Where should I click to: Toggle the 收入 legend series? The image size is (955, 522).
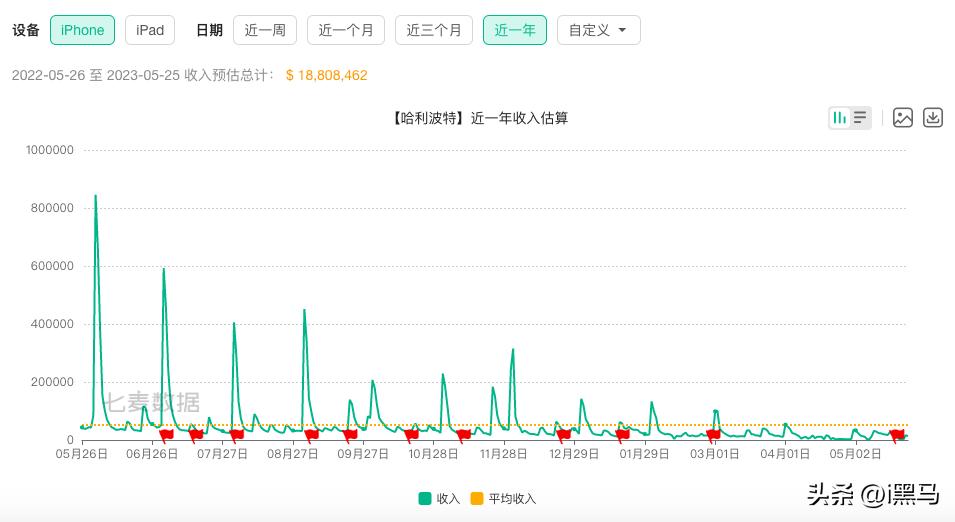439,499
